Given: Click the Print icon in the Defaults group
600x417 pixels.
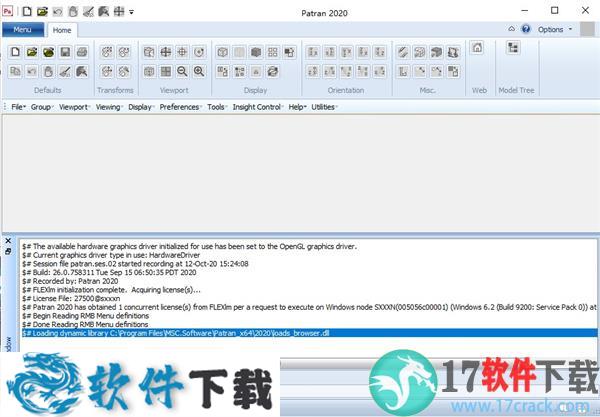Looking at the screenshot, I should tap(82, 52).
